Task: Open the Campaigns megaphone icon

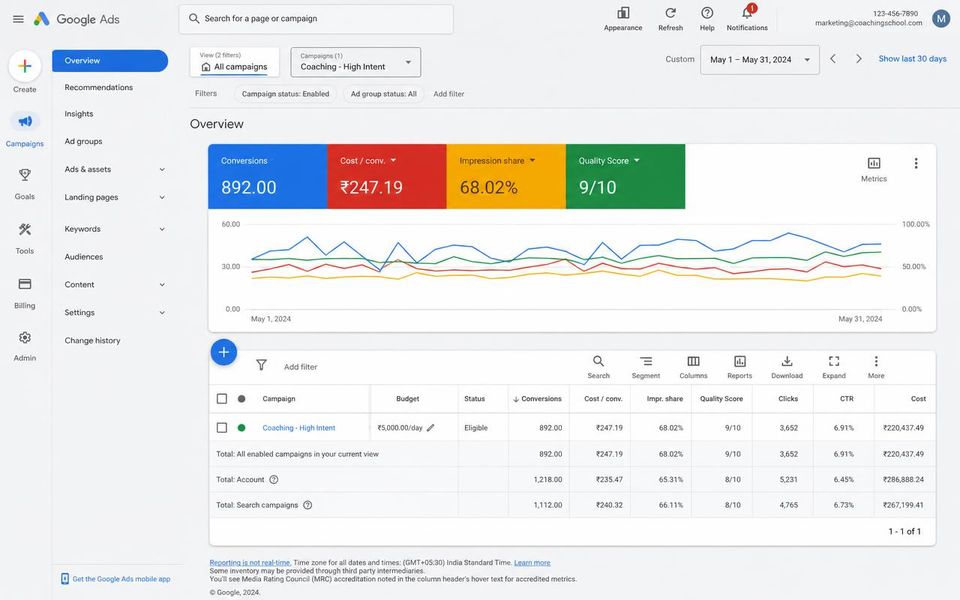Action: (x=24, y=121)
